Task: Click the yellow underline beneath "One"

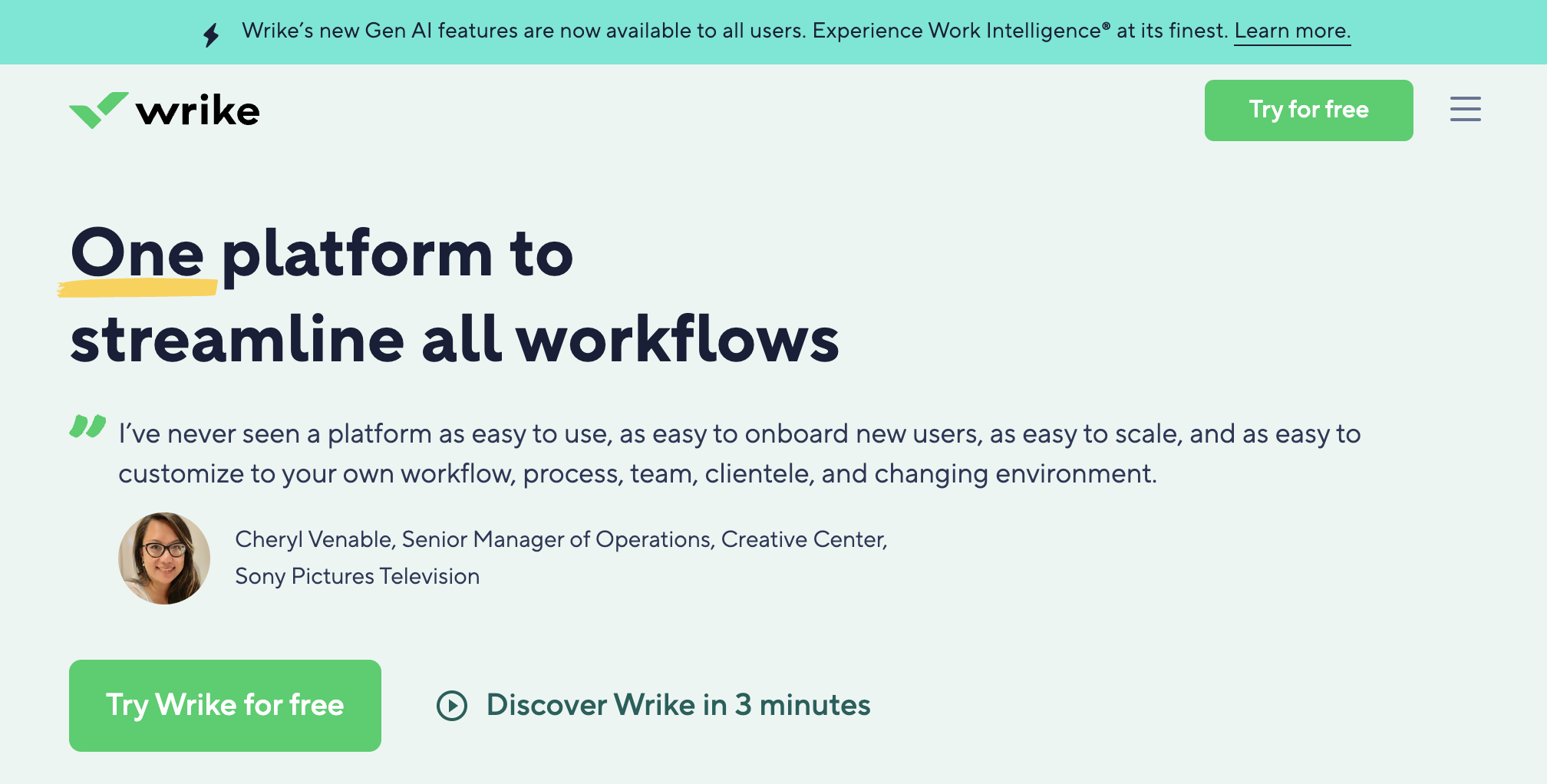Action: point(138,288)
